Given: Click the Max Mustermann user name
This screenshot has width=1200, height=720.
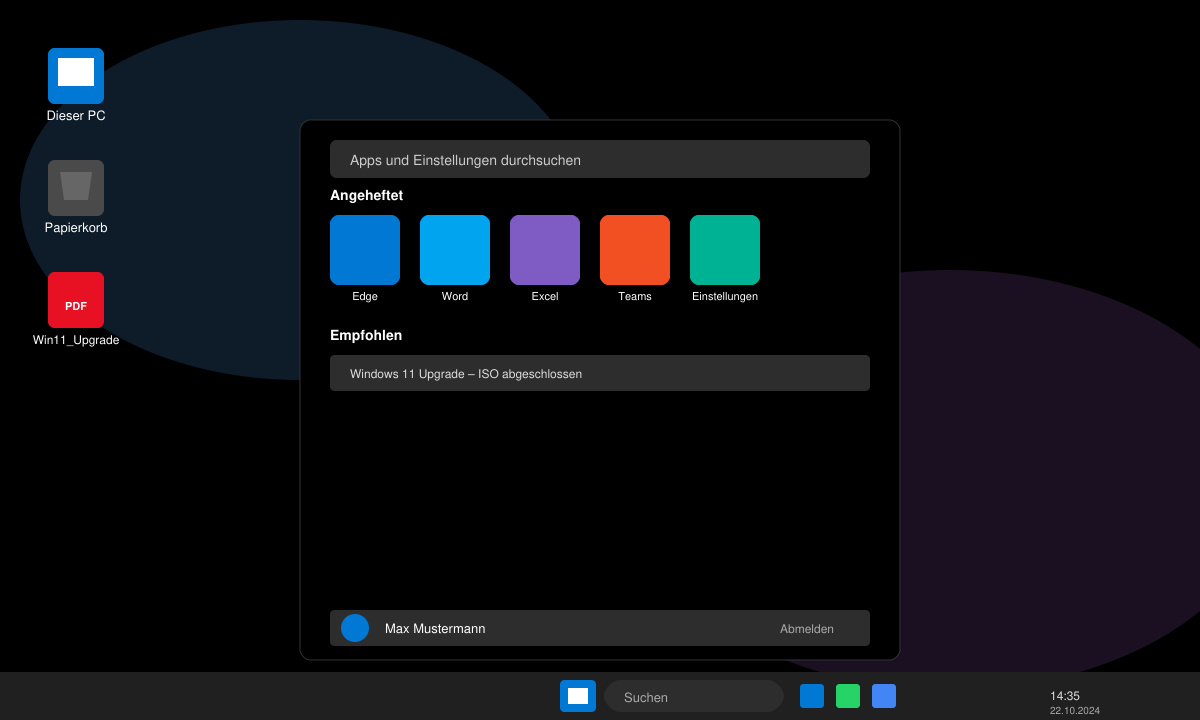Looking at the screenshot, I should click(435, 629).
